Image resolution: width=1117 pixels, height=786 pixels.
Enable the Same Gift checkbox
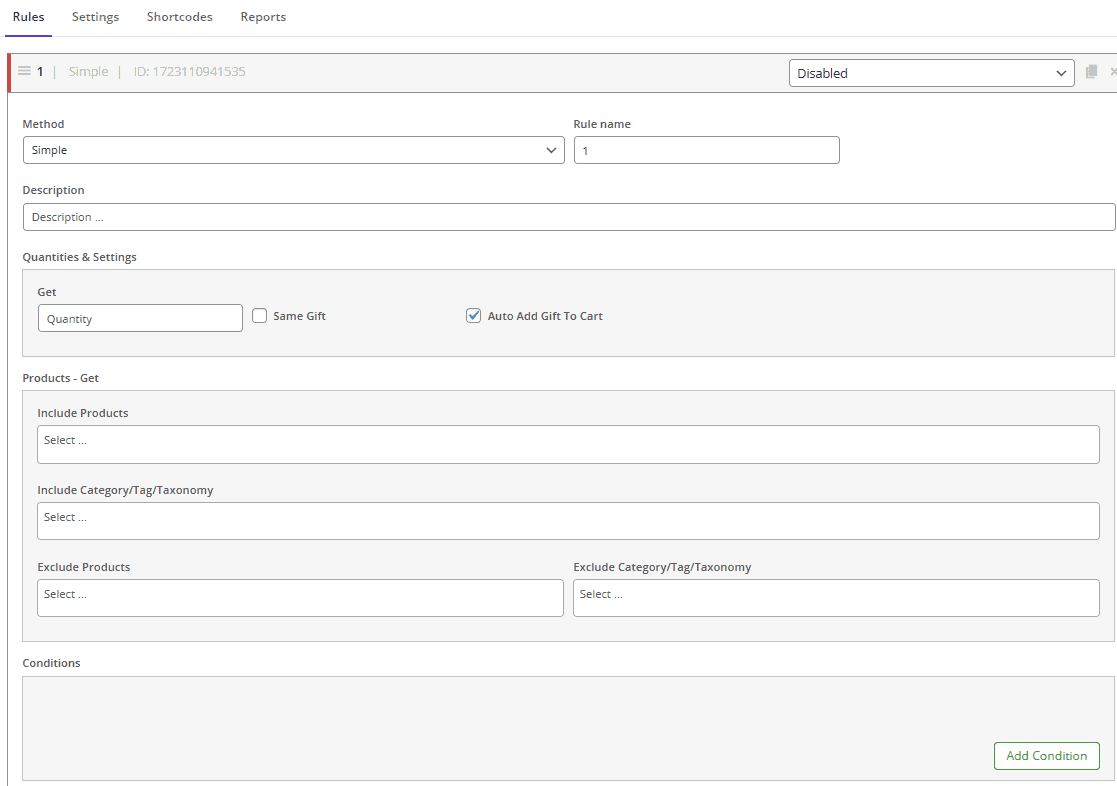(260, 316)
